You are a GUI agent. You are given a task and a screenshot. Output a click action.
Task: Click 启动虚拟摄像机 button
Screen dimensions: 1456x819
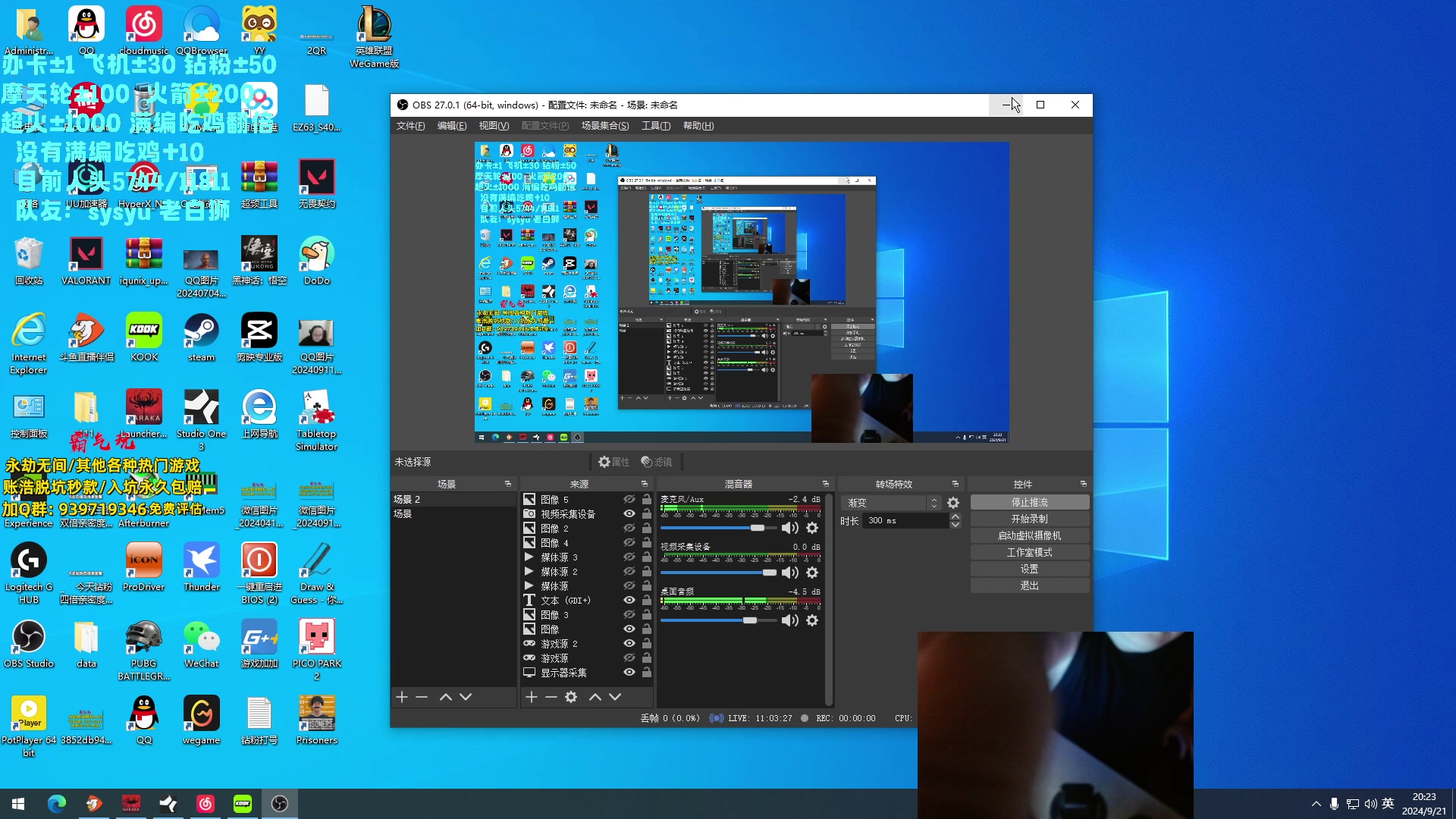point(1030,536)
